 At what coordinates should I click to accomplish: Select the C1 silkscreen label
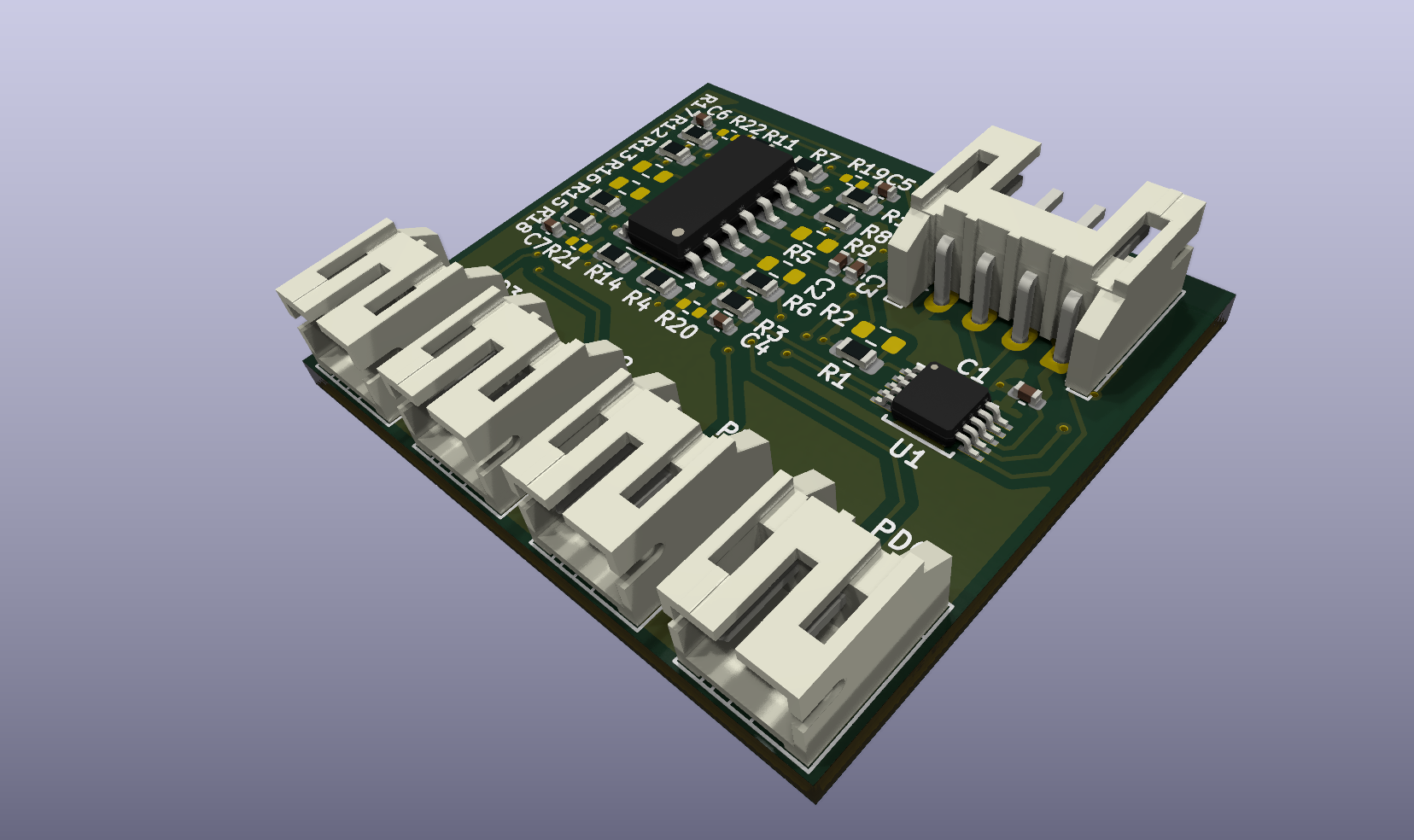pyautogui.click(x=973, y=371)
